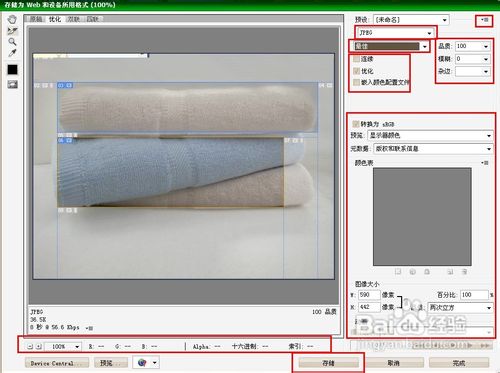Click the image width field 590
Screen dimensions: 500x373
pyautogui.click(x=369, y=295)
